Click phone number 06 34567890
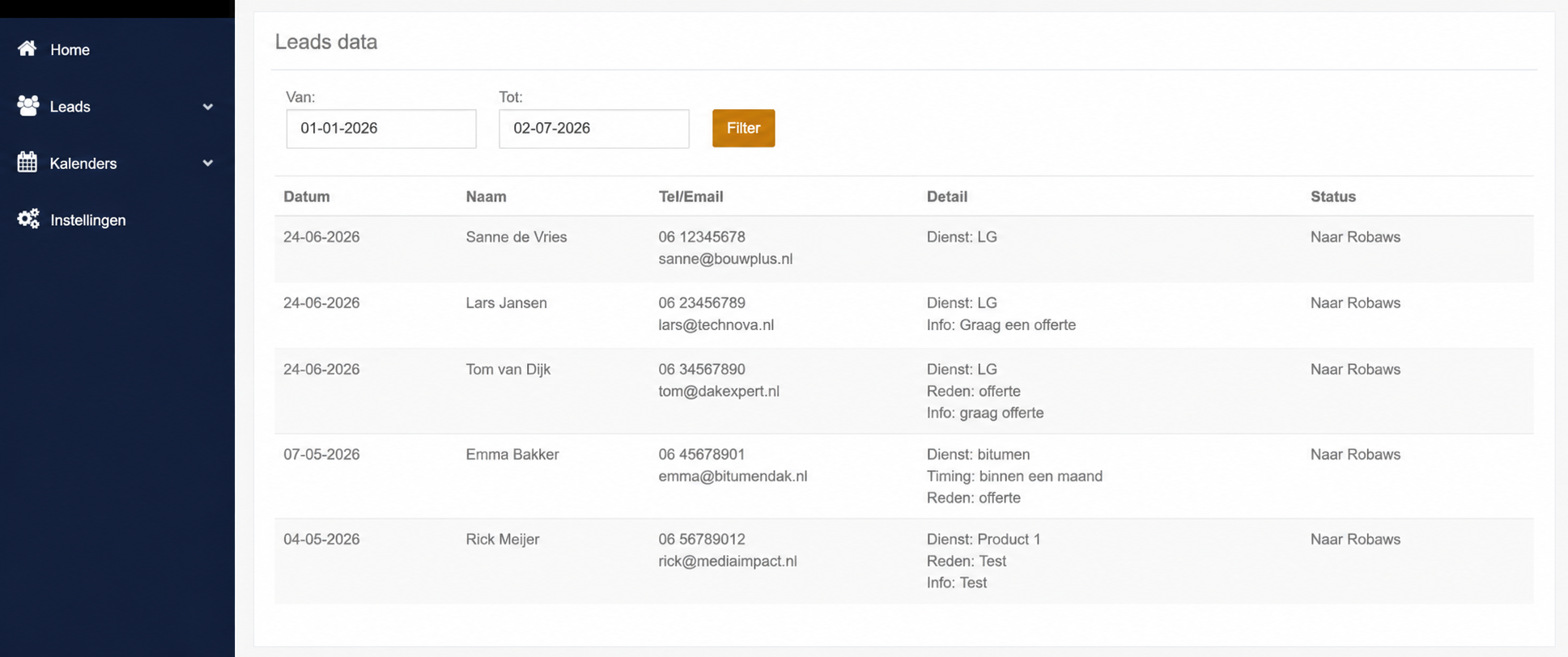This screenshot has width=1568, height=657. pos(702,369)
